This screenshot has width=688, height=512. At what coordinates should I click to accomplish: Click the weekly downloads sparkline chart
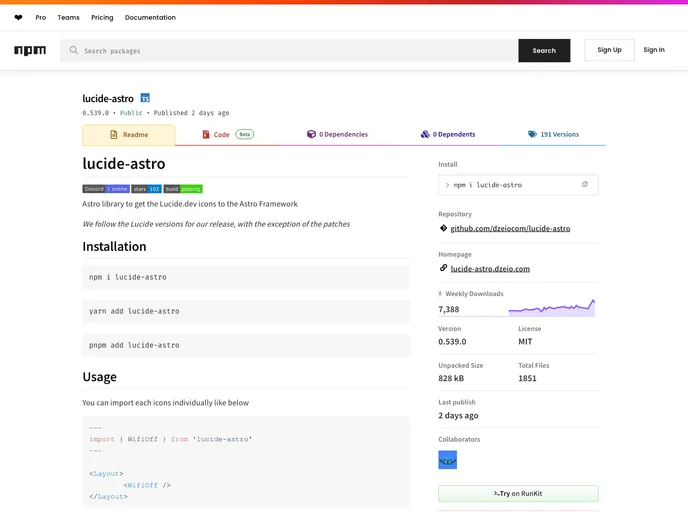pos(552,308)
